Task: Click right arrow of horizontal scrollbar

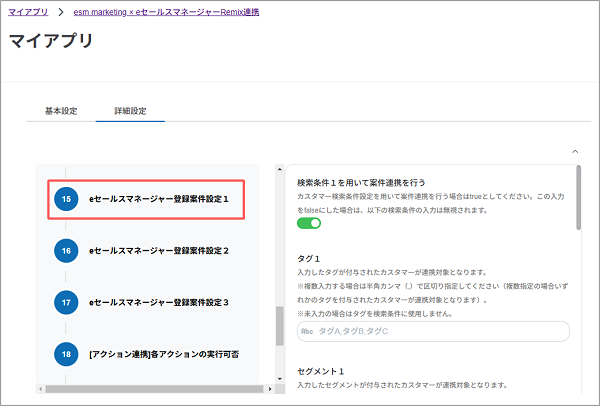Action: pos(268,388)
